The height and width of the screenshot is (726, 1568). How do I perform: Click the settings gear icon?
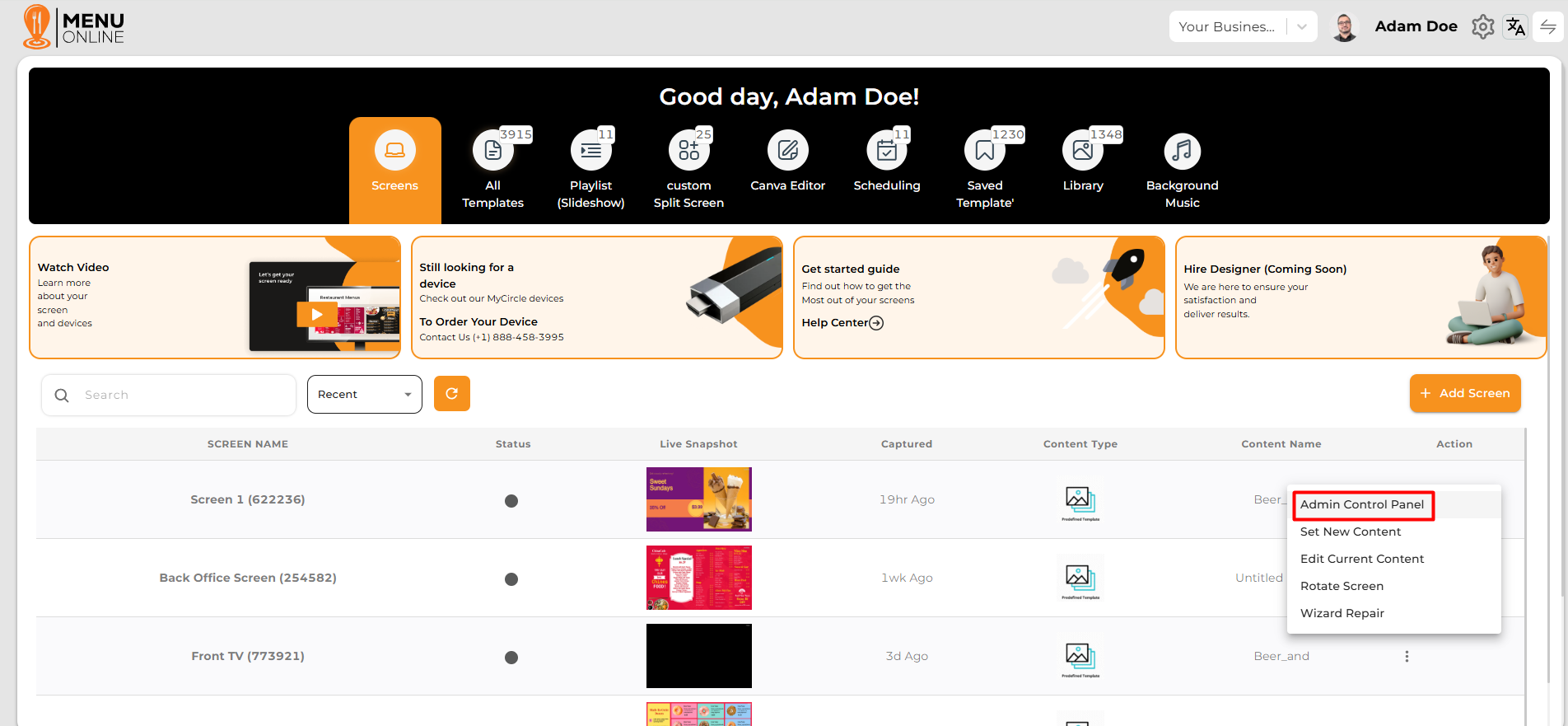point(1482,27)
